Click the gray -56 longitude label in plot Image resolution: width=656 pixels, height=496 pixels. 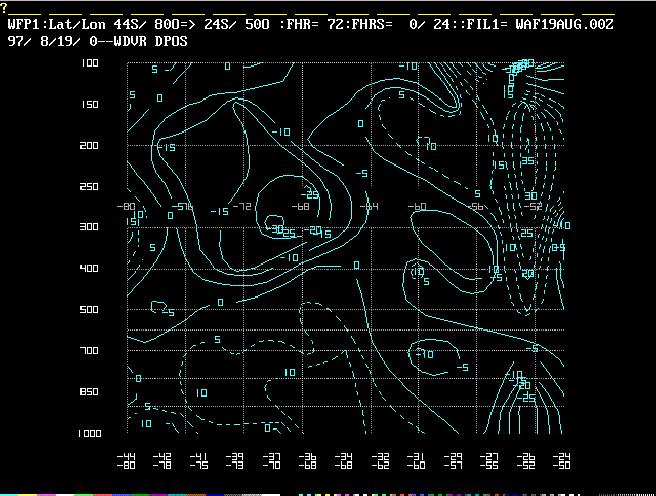pyautogui.click(x=475, y=207)
